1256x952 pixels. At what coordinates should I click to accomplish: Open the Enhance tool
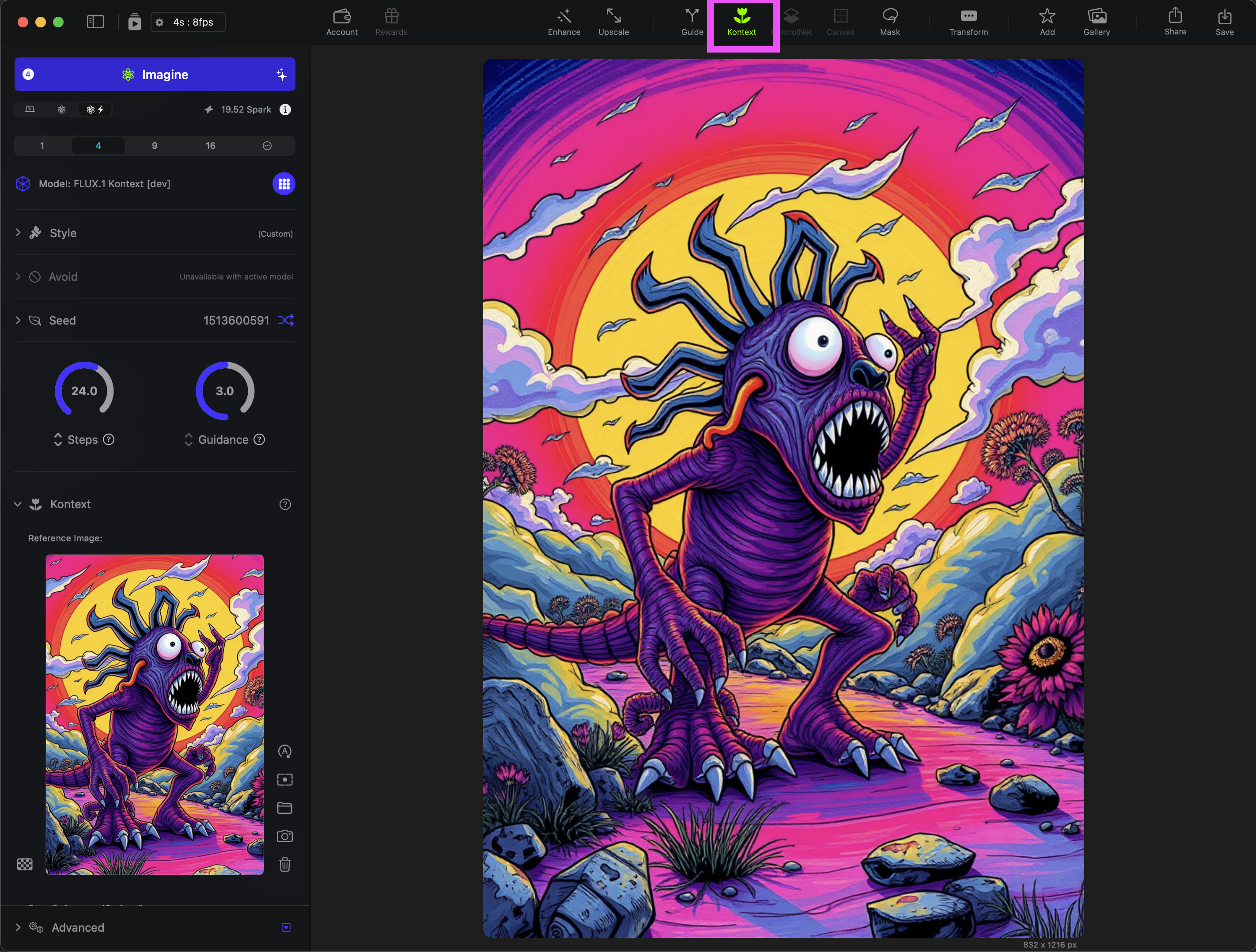pos(564,22)
